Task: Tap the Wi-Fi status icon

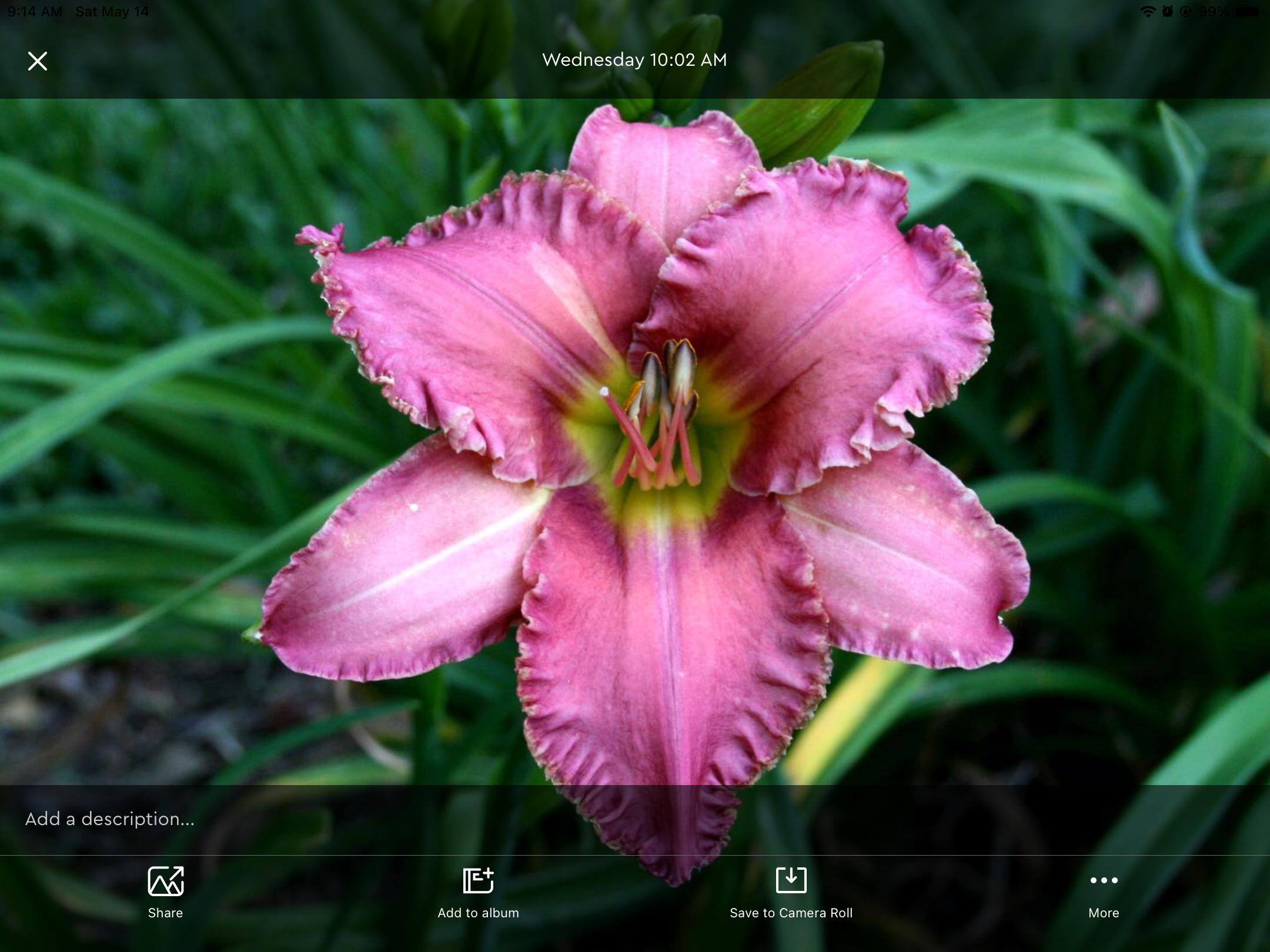Action: pyautogui.click(x=1147, y=12)
